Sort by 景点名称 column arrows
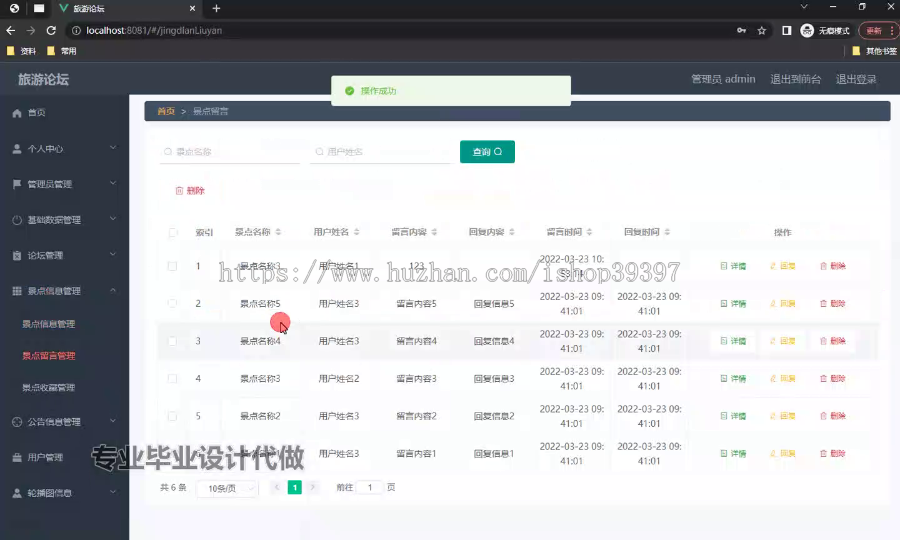Viewport: 900px width, 540px height. coord(278,232)
